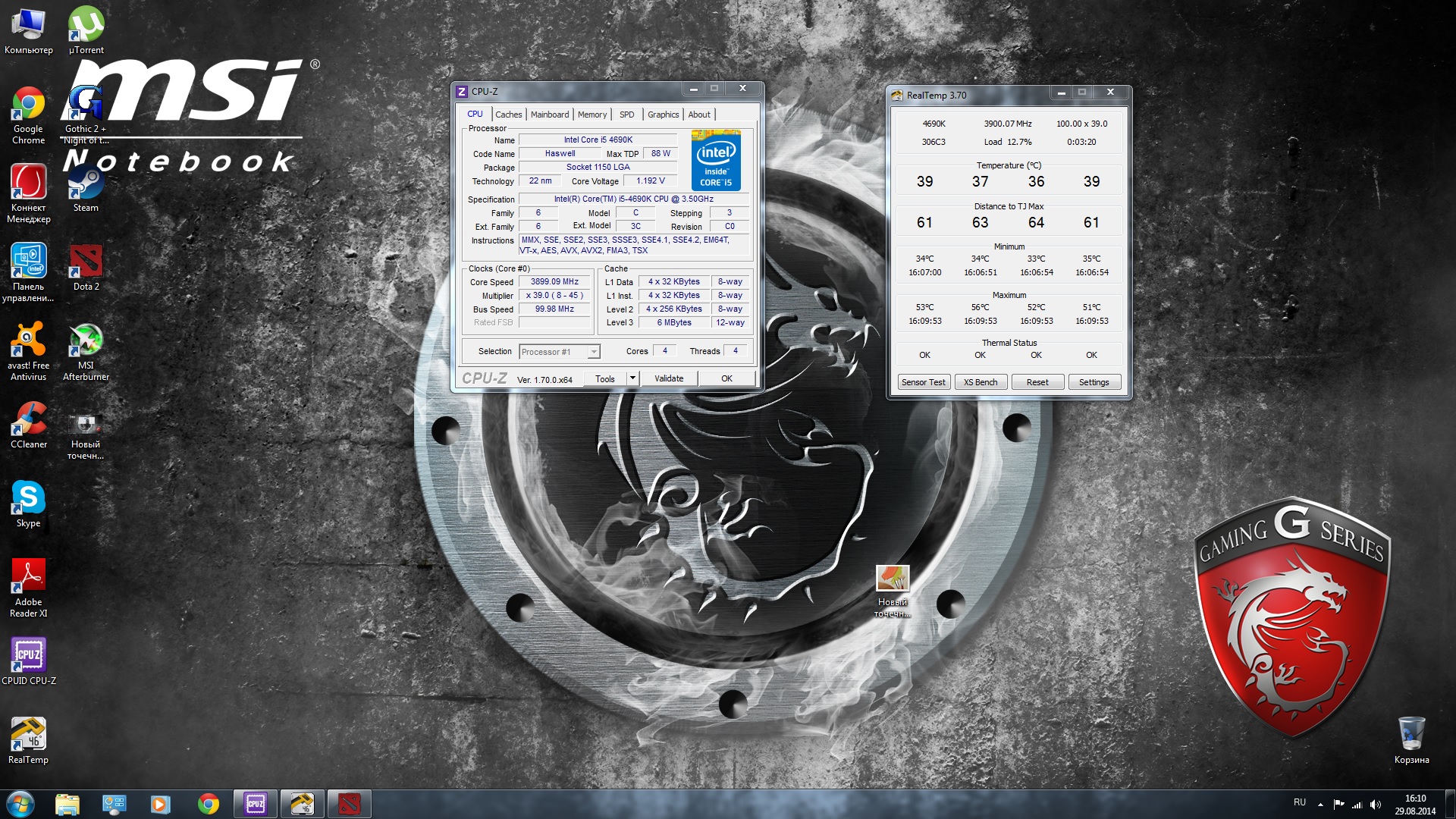Viewport: 1456px width, 819px height.
Task: Click the Windows Start orb
Action: (20, 804)
